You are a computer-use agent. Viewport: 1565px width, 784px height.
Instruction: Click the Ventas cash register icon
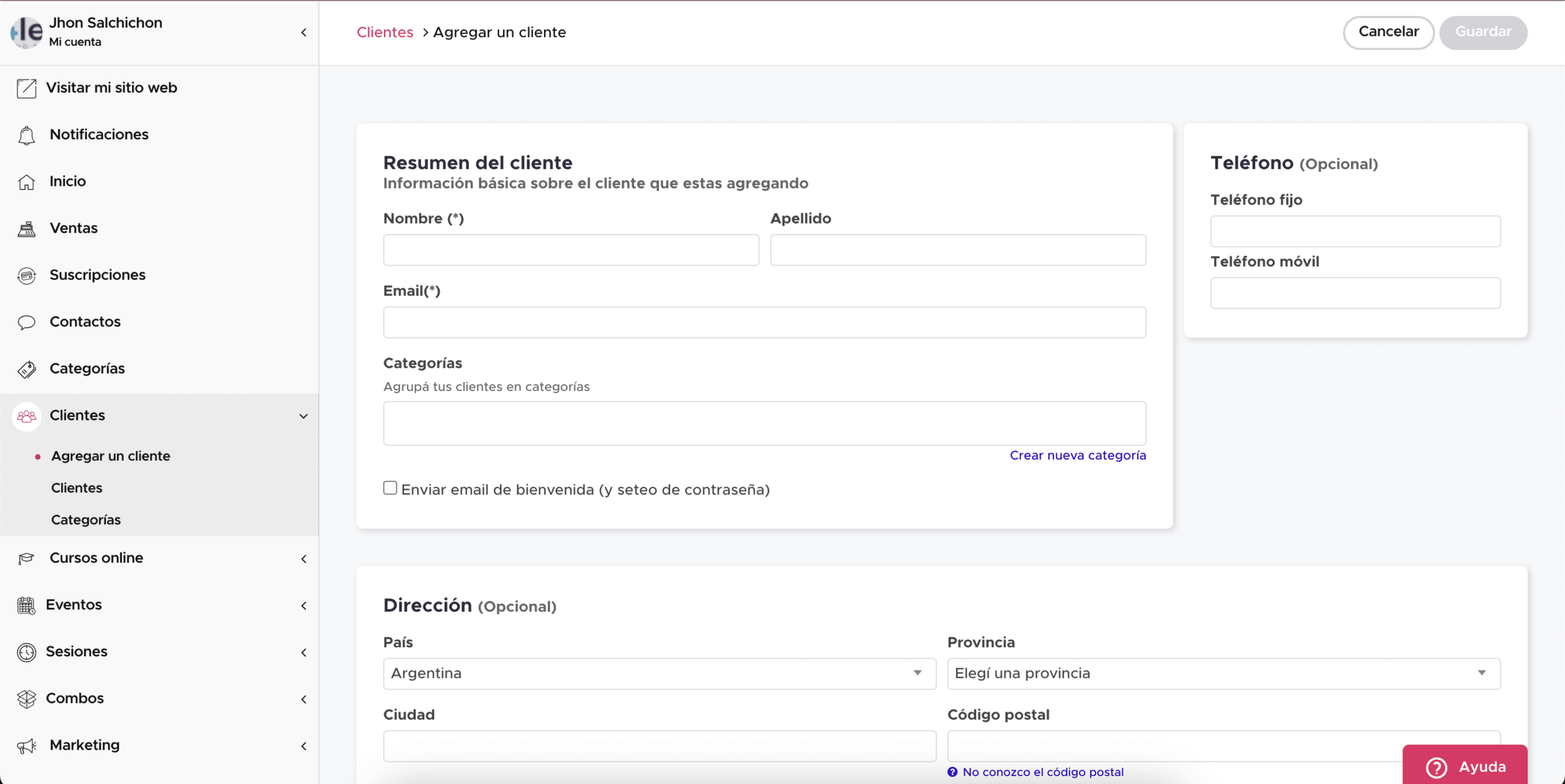click(x=26, y=229)
